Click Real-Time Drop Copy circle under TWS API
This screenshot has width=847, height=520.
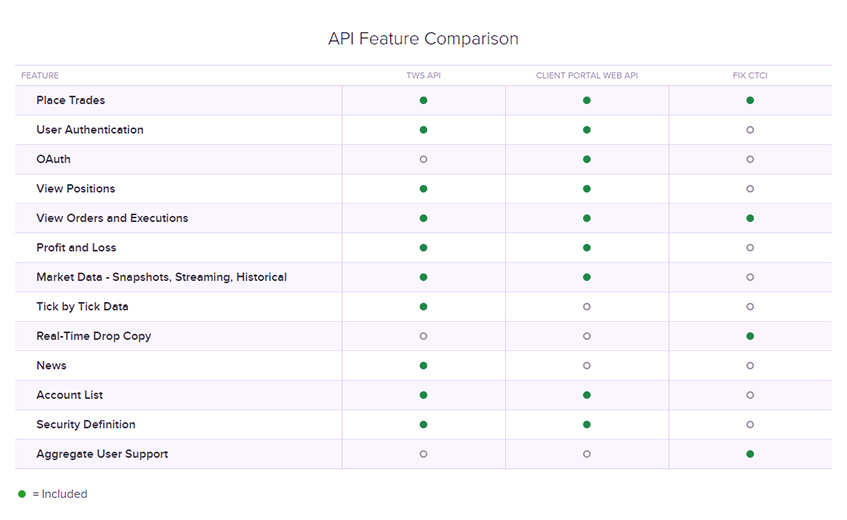click(424, 336)
